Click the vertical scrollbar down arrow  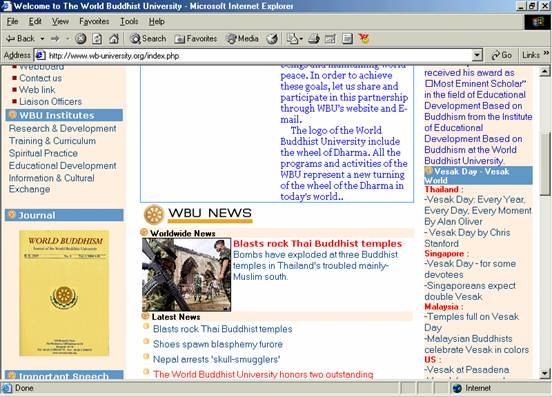coord(545,373)
